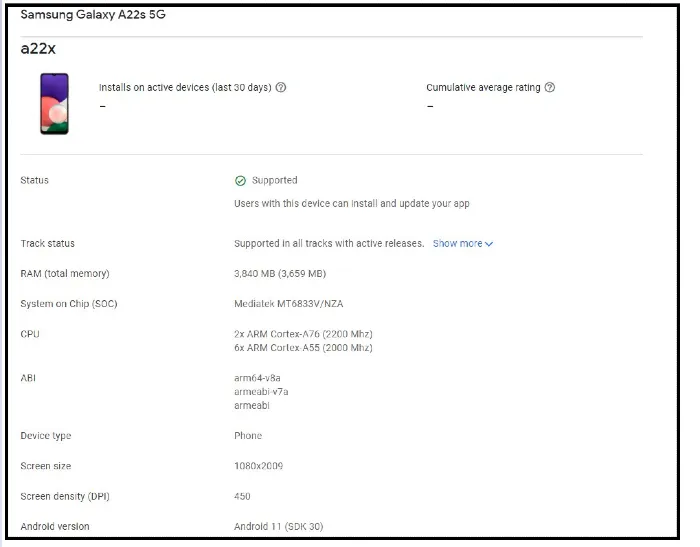
Task: Click the 1080x2009 screen size value
Action: click(x=258, y=466)
